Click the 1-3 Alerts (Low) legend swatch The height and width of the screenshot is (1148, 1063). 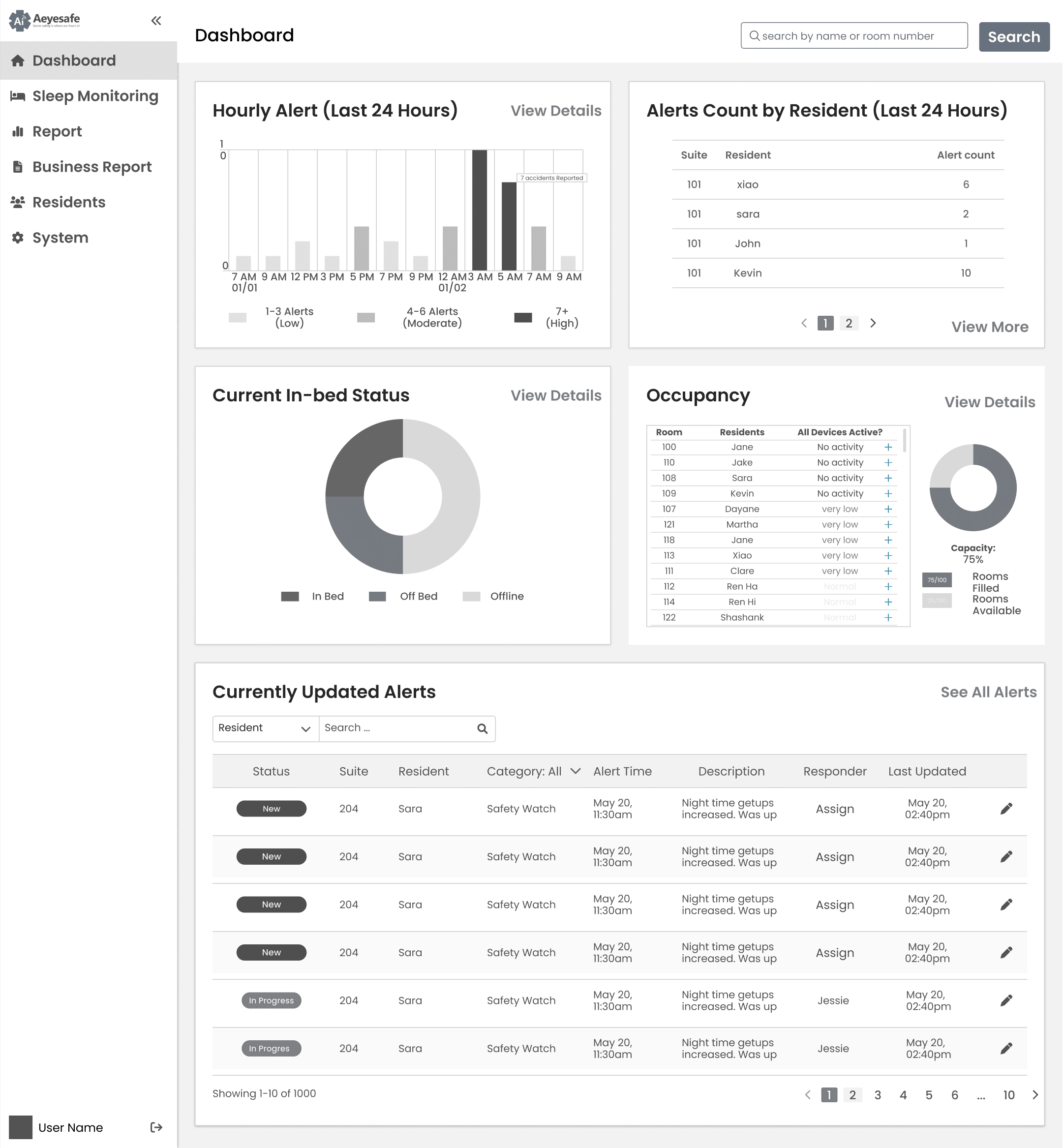click(x=238, y=317)
